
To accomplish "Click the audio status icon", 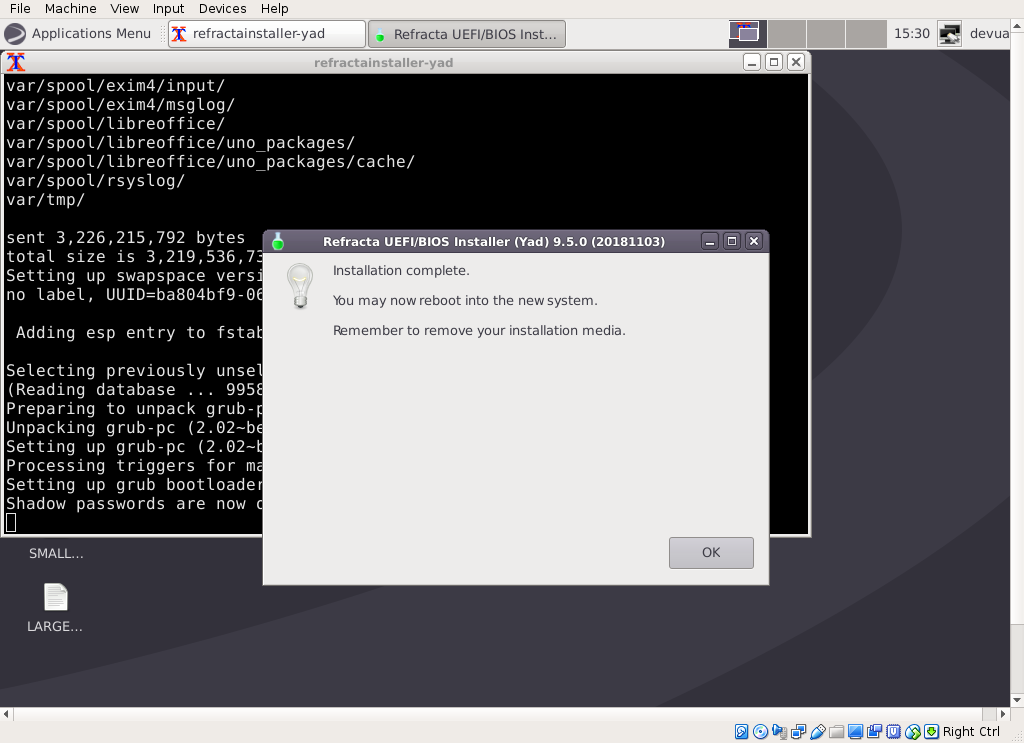I will [779, 732].
